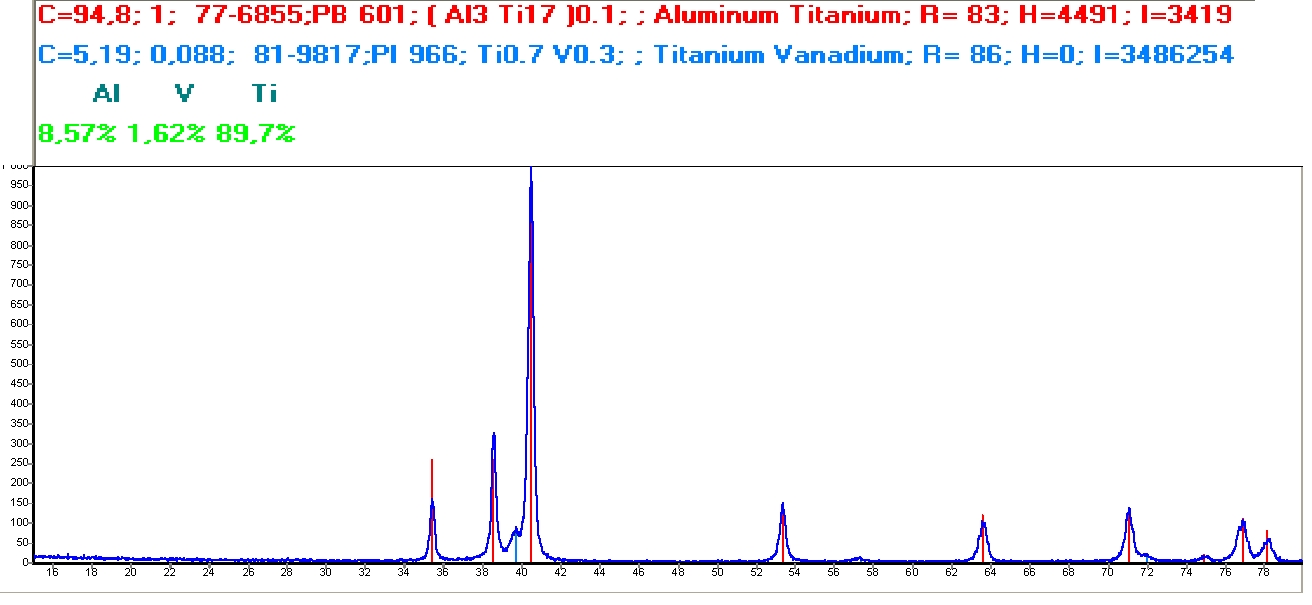Click the 20 tick label on the angle axis

coord(130,572)
